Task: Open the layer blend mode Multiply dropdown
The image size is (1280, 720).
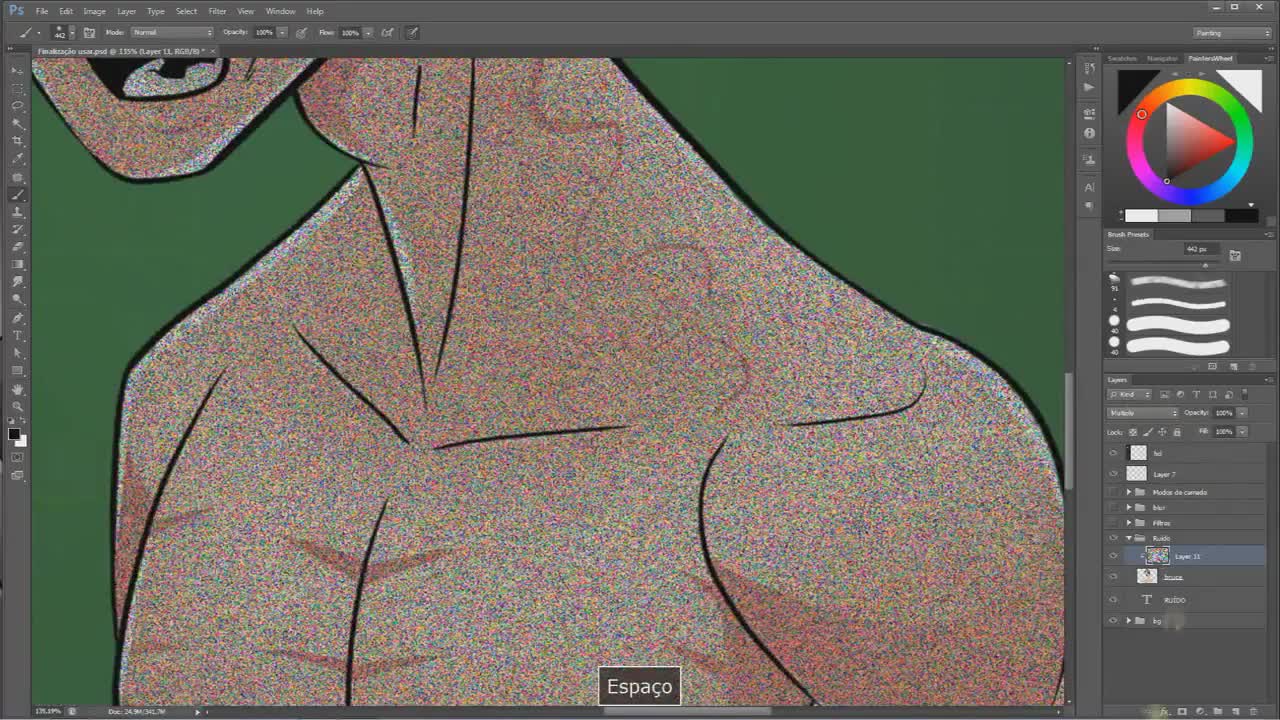Action: [x=1144, y=412]
